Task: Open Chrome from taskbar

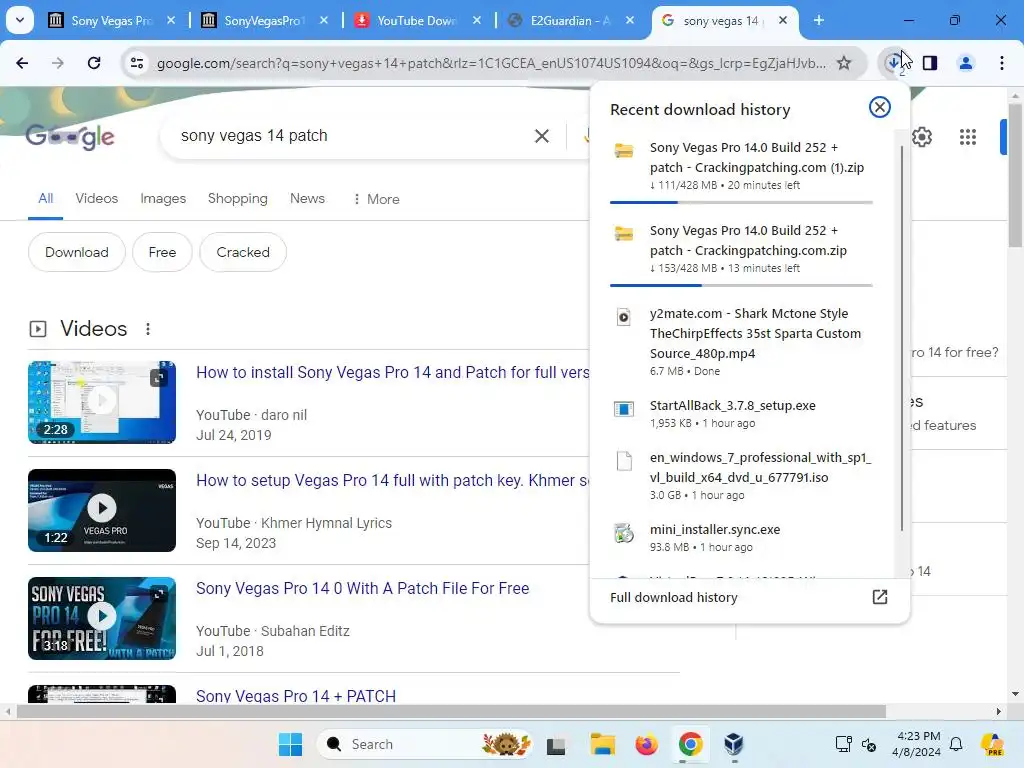Action: 690,744
